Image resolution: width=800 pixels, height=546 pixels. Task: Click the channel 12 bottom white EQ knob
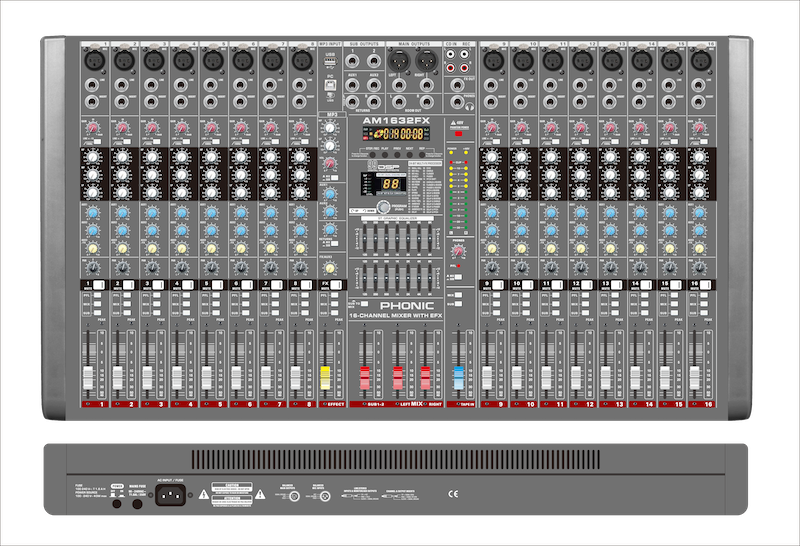(x=581, y=193)
